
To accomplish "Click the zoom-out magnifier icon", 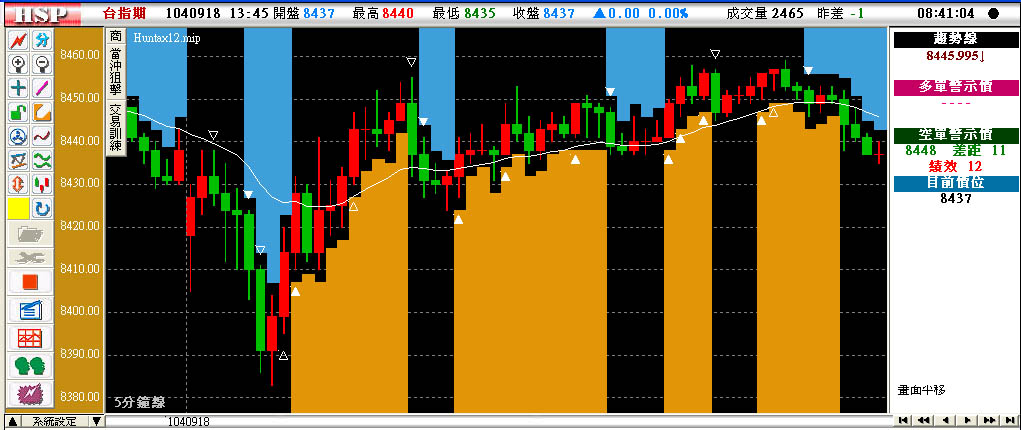I will (42, 63).
